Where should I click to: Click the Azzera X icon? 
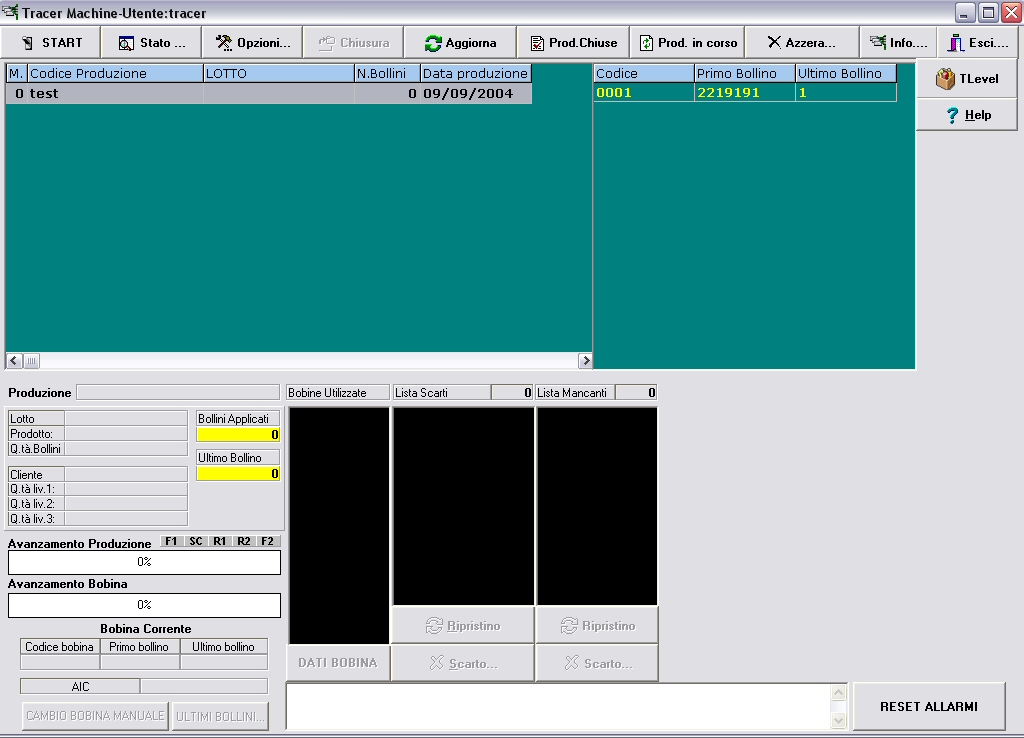774,42
